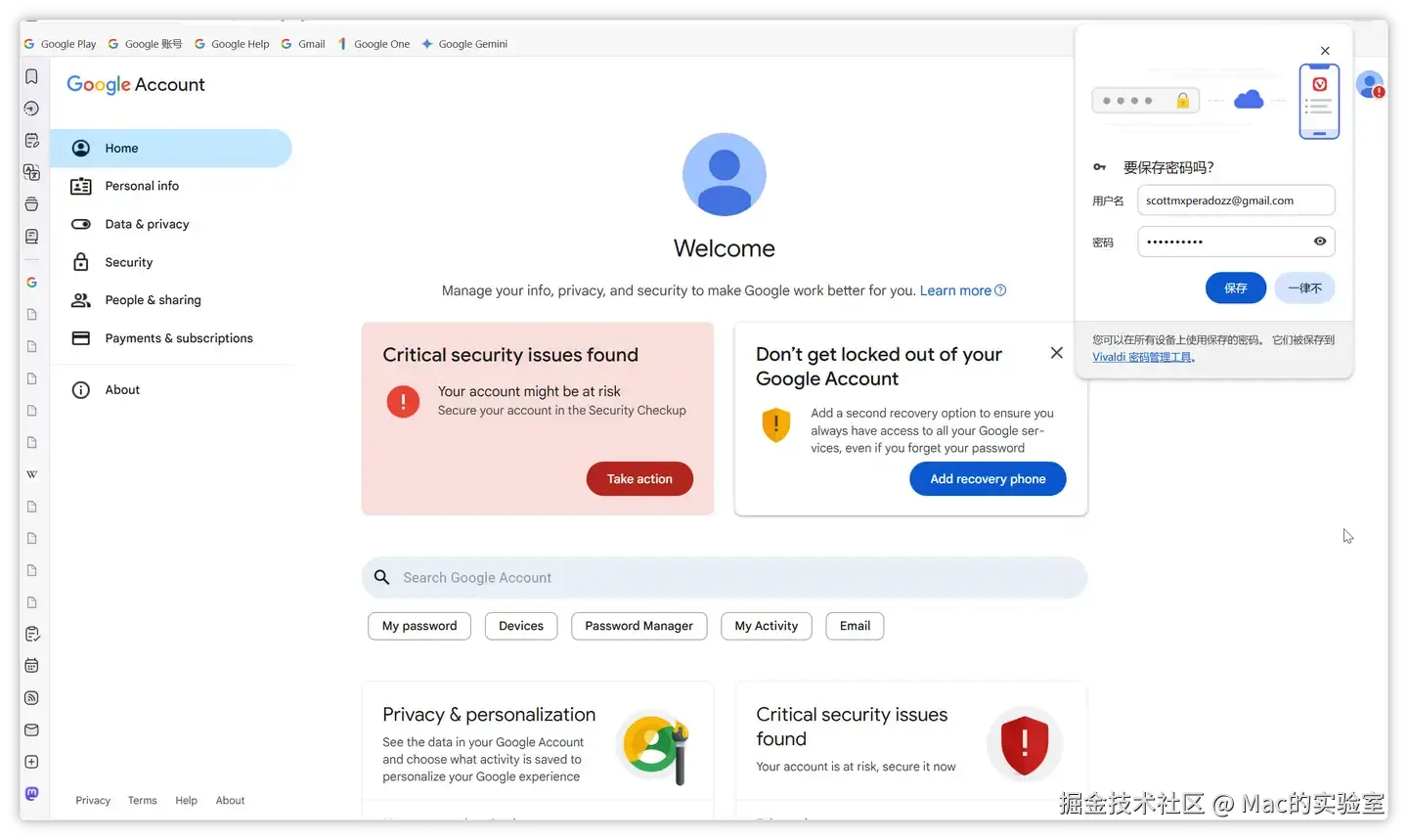The height and width of the screenshot is (840, 1408).
Task: Click the red shield icon in bottom security card
Action: 1025,744
